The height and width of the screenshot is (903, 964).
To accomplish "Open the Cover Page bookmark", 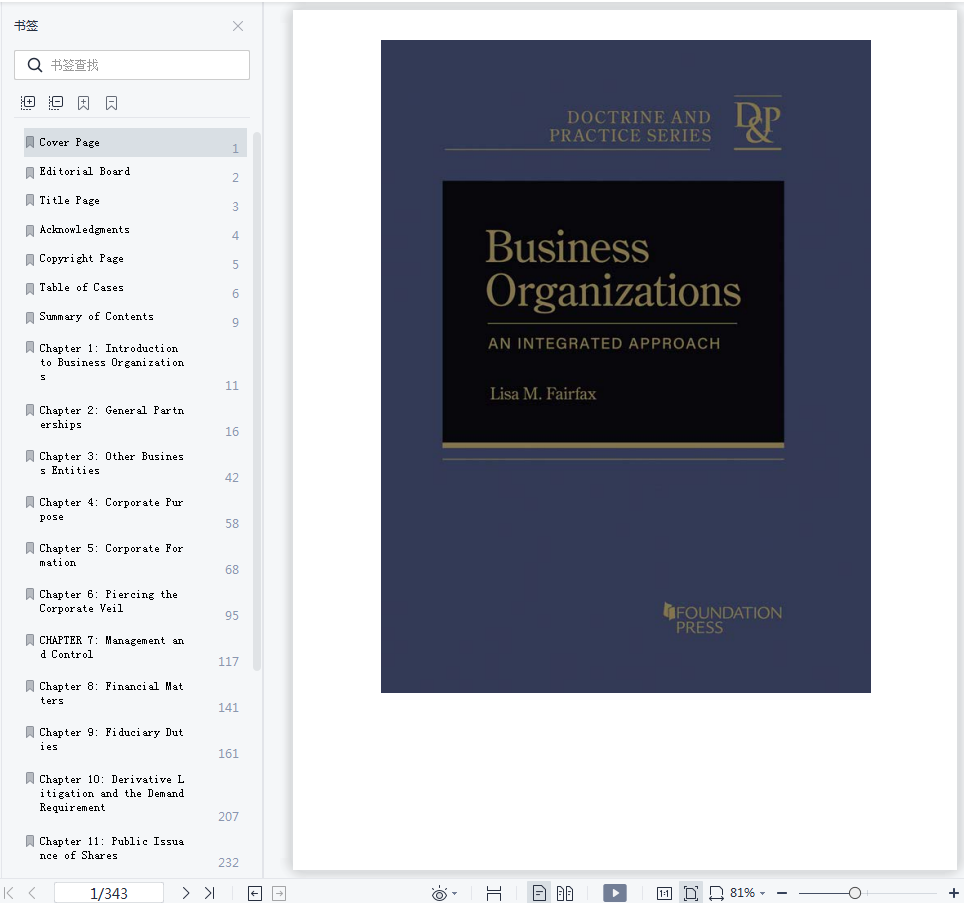I will coord(135,143).
